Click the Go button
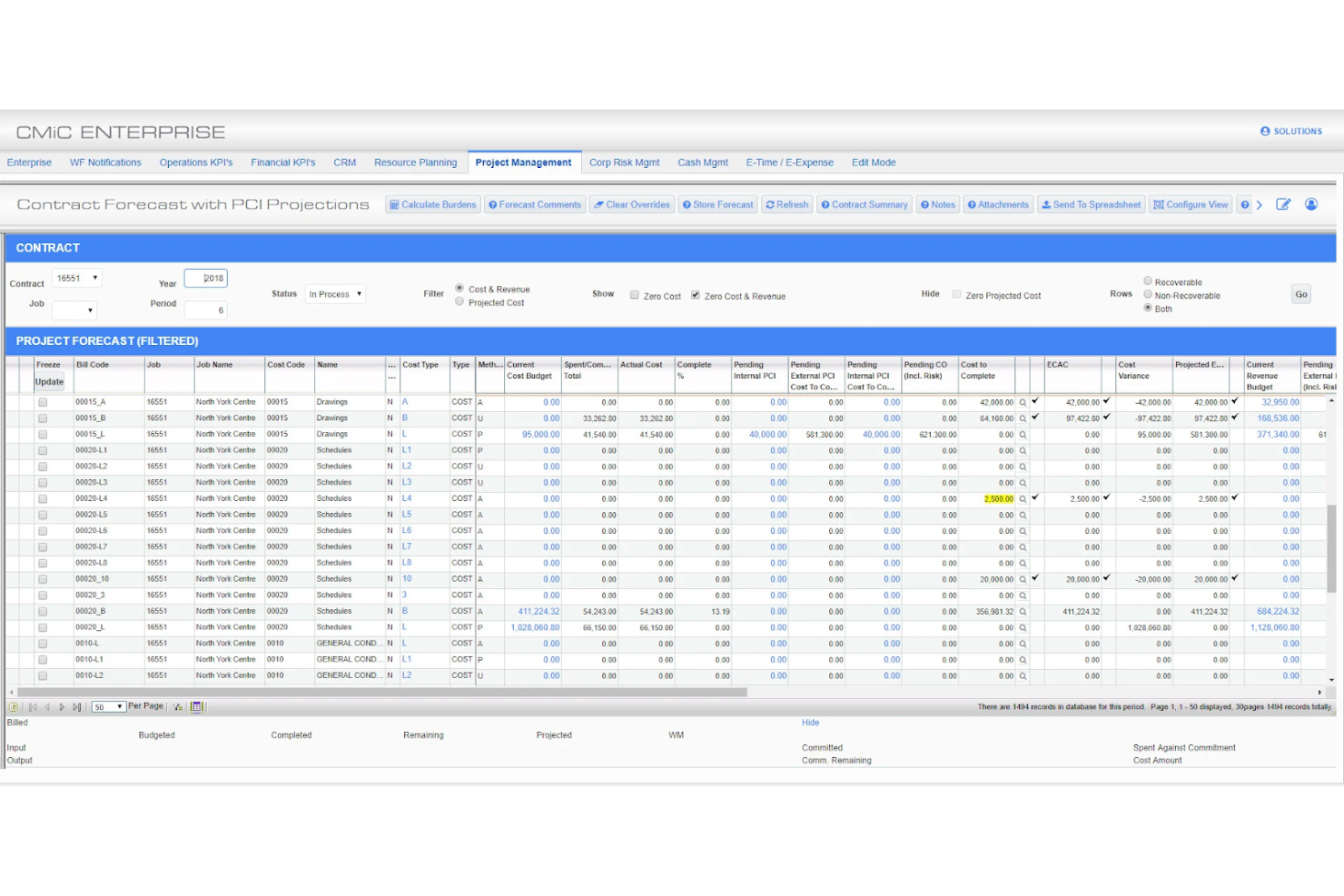This screenshot has width=1344, height=896. tap(1301, 294)
